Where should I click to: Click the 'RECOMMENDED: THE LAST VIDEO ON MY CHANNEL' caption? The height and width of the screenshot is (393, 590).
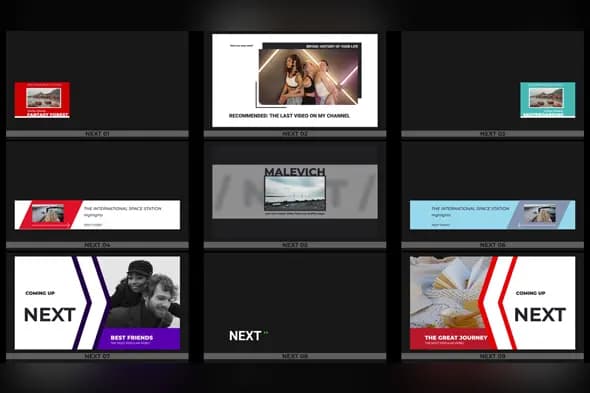pyautogui.click(x=289, y=116)
